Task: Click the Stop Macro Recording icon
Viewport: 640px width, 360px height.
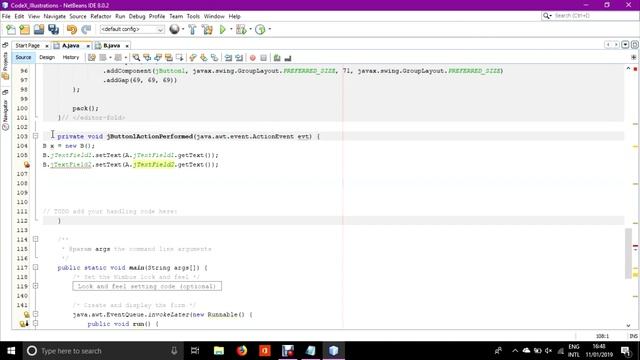Action: (x=264, y=58)
